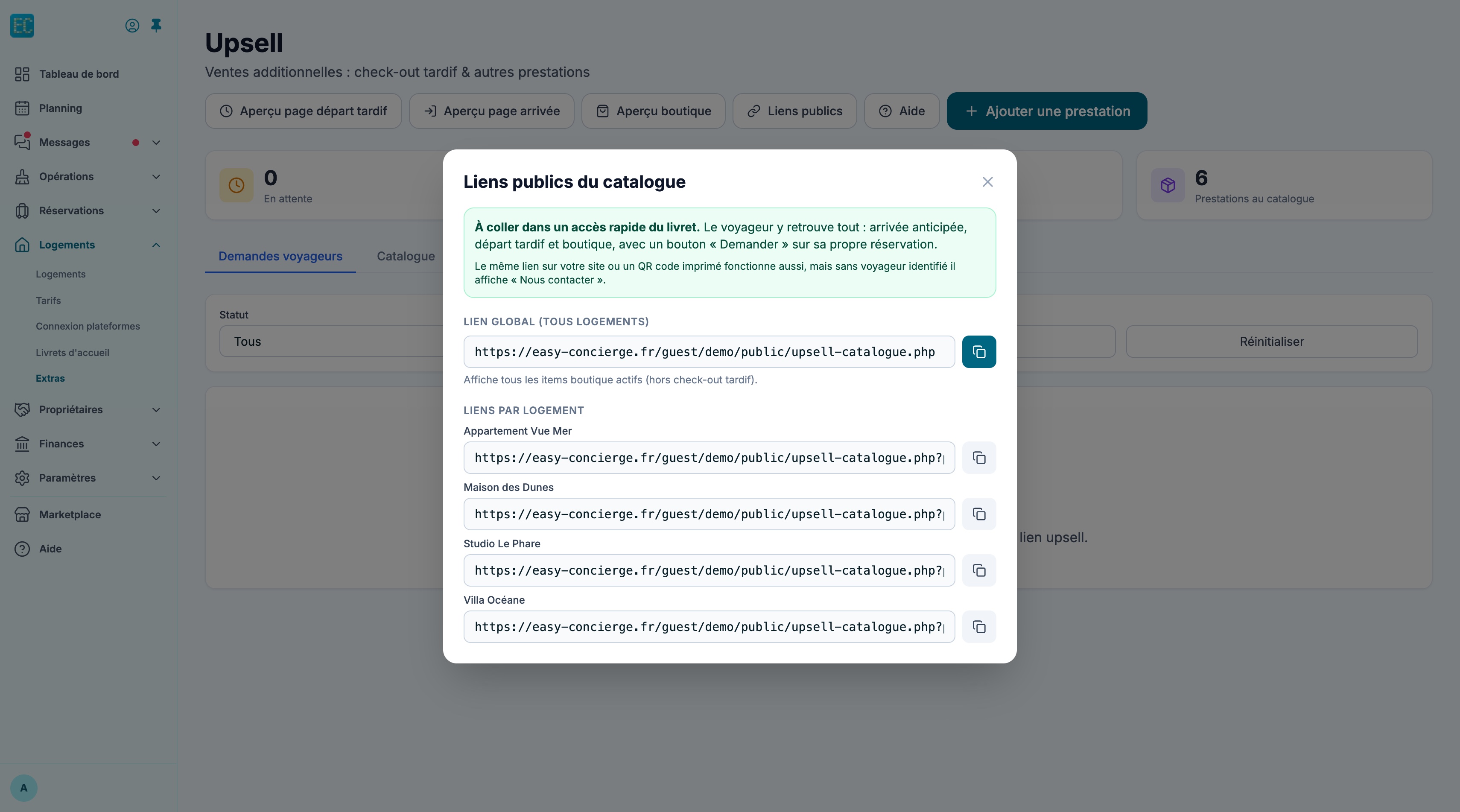1460x812 pixels.
Task: Close the Liens publics du catalogue dialog
Action: click(987, 182)
